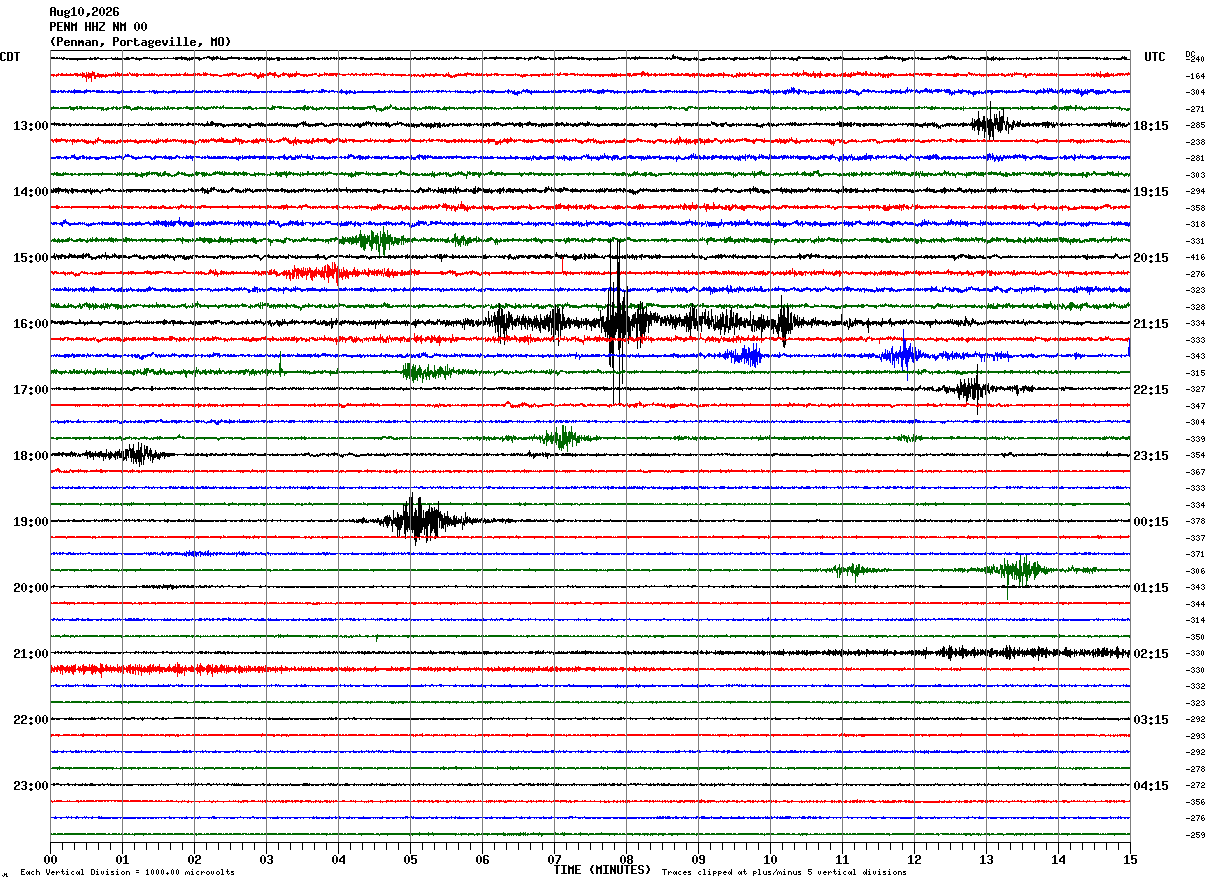Click the TIME (MINUTES) axis label
The image size is (1210, 886).
602,870
